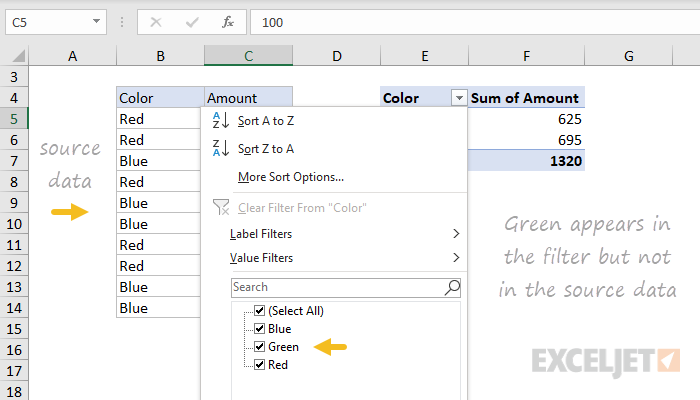Uncheck the Red filter checkbox

click(260, 365)
